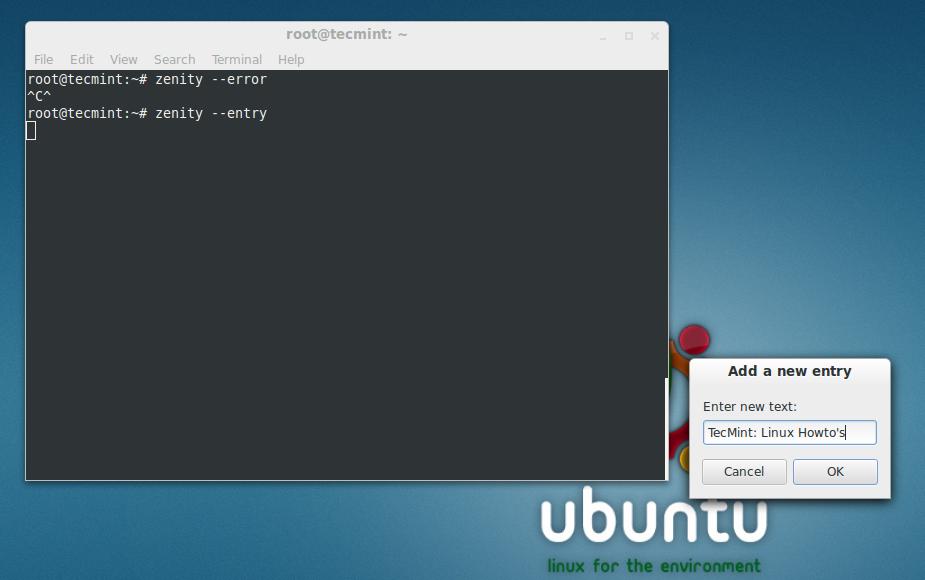Image resolution: width=925 pixels, height=580 pixels.
Task: Click the terminal block cursor
Action: point(31,131)
